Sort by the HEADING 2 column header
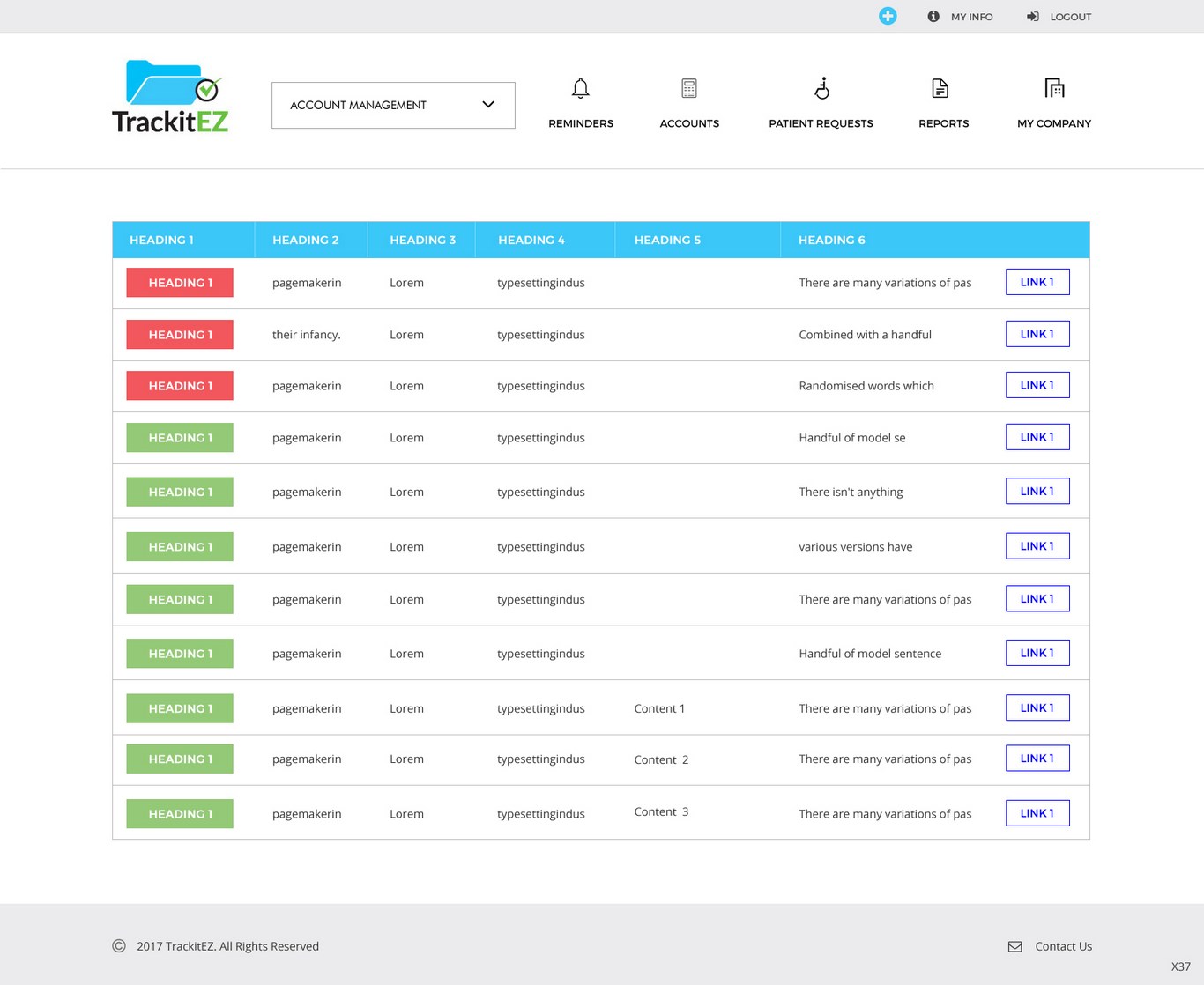 (x=305, y=240)
